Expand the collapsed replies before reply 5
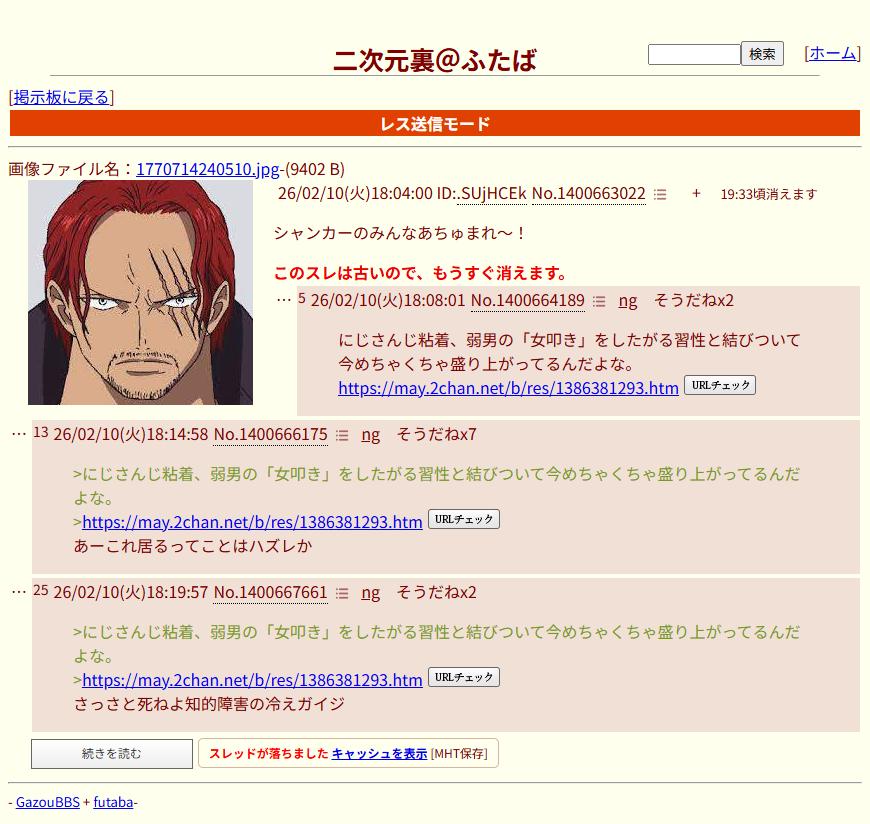Viewport: 870px width, 824px height. coord(284,300)
